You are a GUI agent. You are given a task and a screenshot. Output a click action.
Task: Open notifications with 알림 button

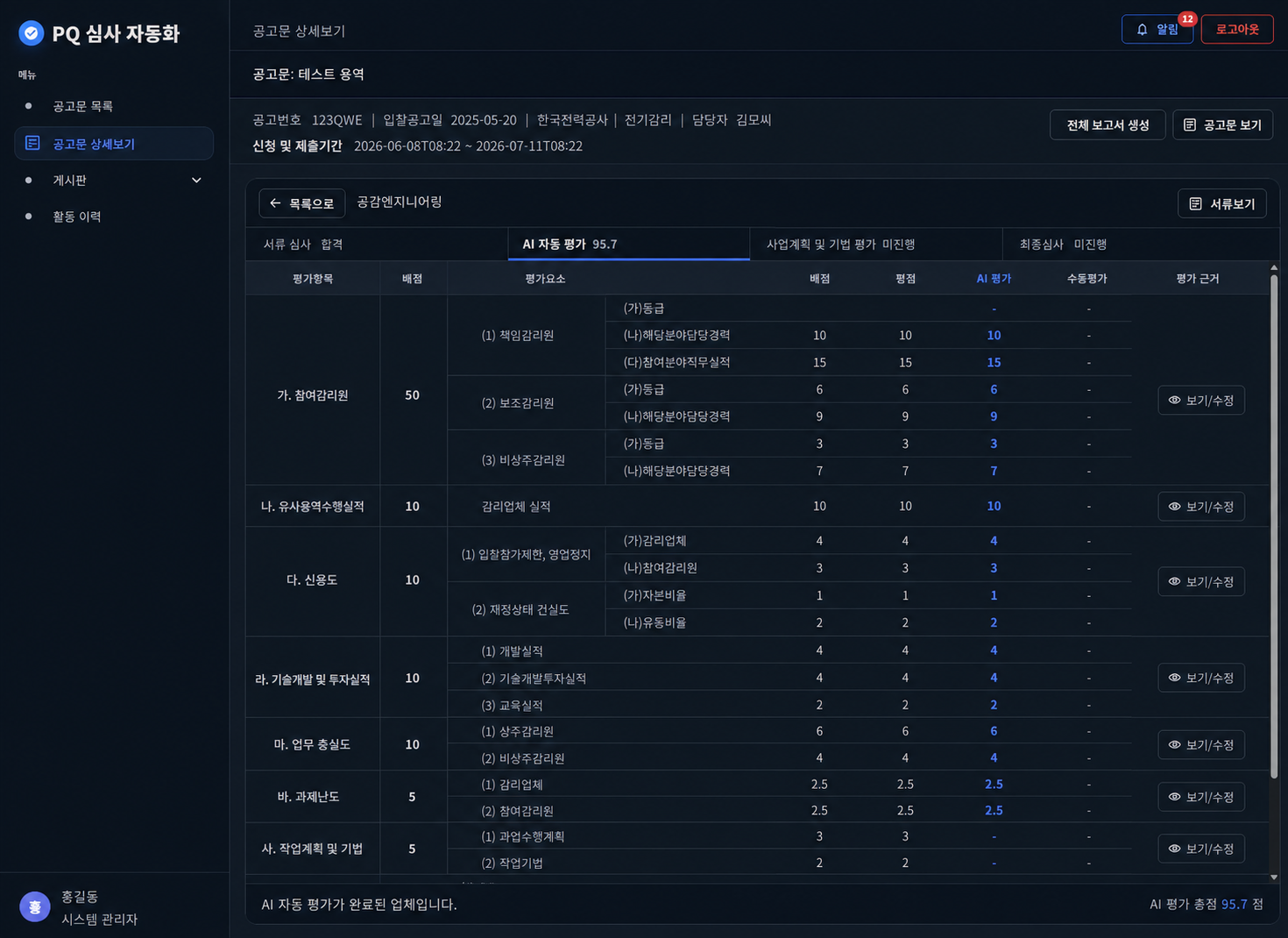(x=1157, y=30)
